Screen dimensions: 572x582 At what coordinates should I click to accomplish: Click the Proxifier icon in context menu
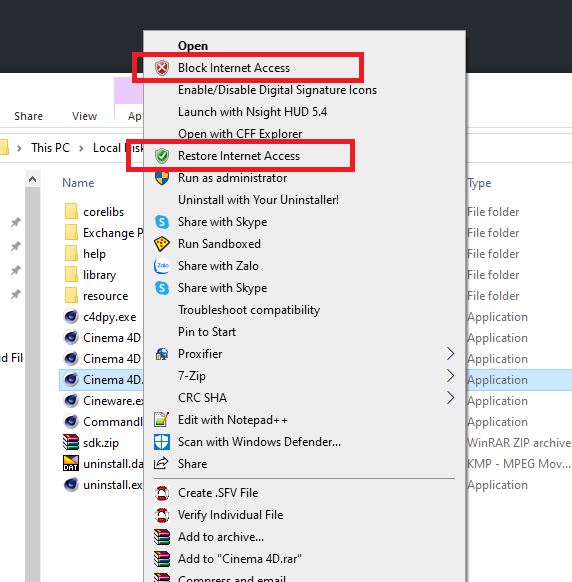coord(162,354)
